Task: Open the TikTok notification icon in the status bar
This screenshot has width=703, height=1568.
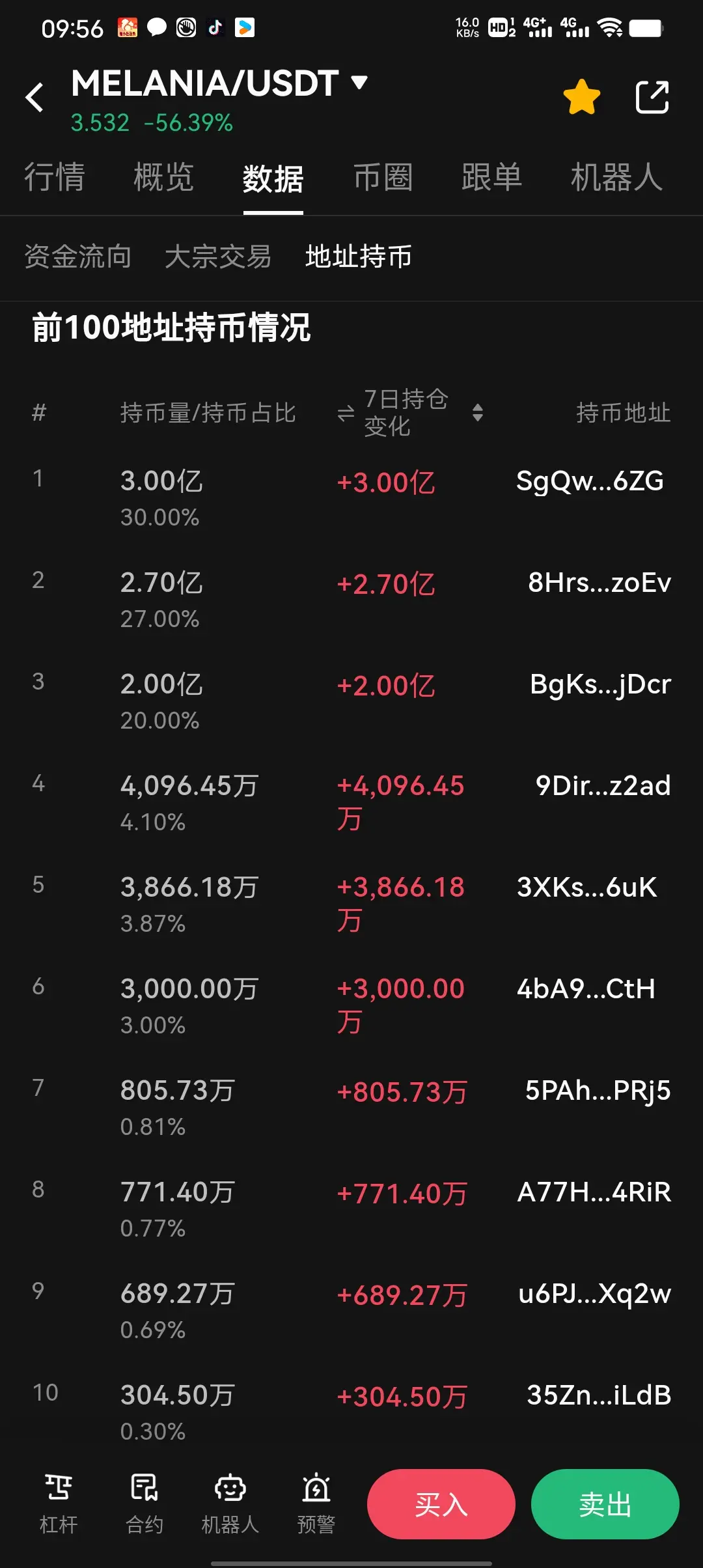Action: pos(215,27)
